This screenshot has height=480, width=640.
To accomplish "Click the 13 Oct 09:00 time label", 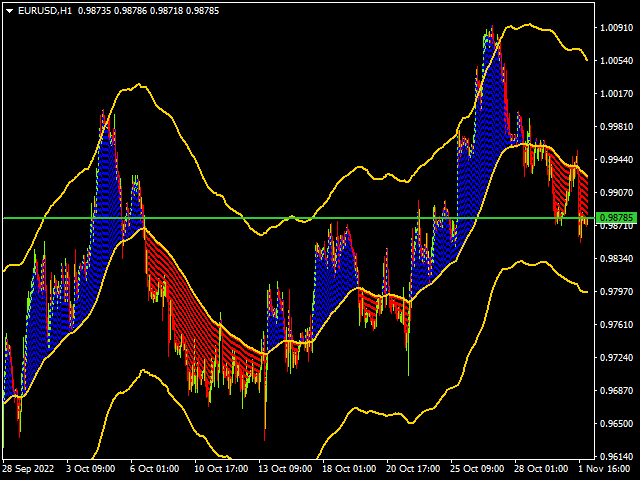I will pos(285,469).
